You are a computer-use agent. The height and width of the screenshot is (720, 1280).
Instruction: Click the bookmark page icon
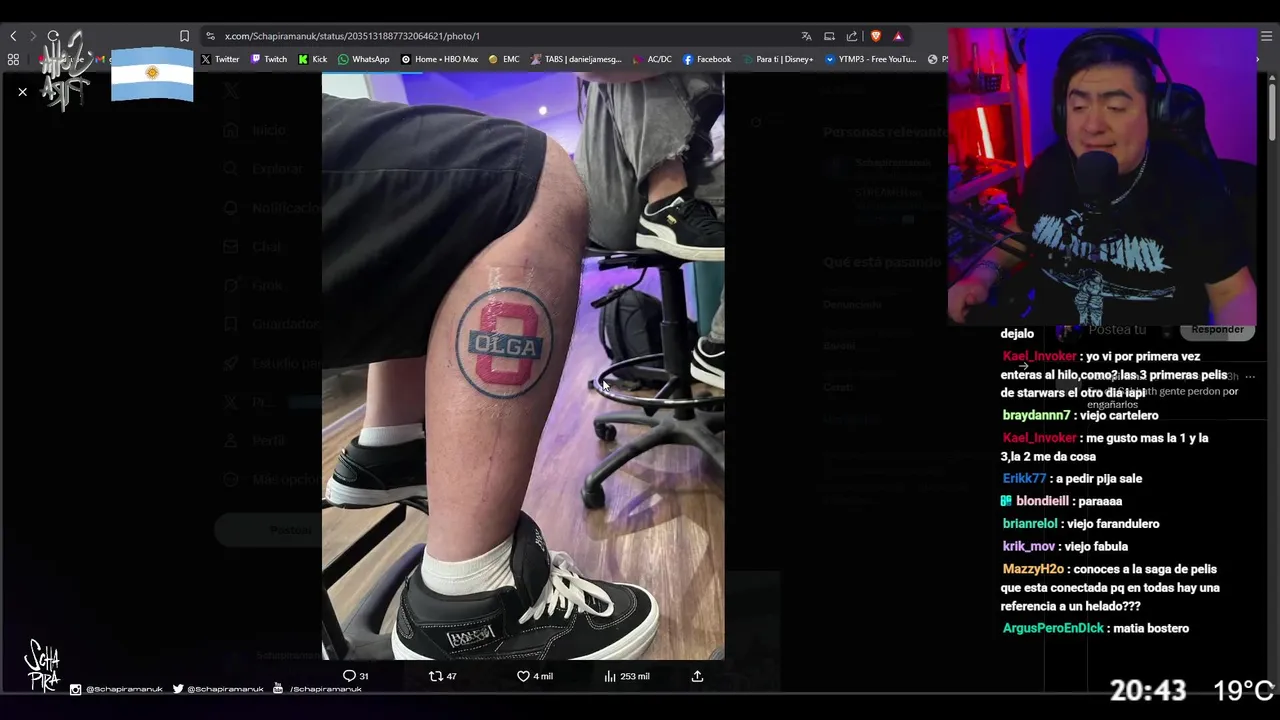click(184, 36)
